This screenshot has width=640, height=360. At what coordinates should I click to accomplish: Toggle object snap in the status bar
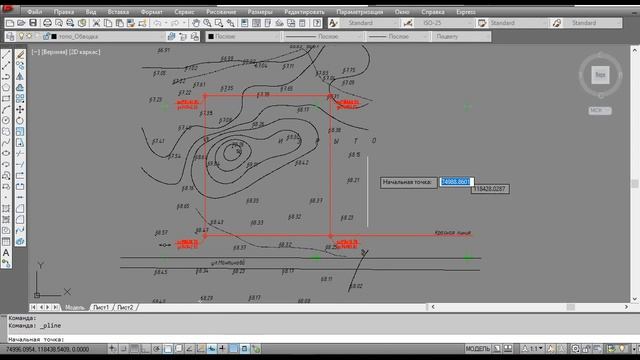[x=168, y=349]
